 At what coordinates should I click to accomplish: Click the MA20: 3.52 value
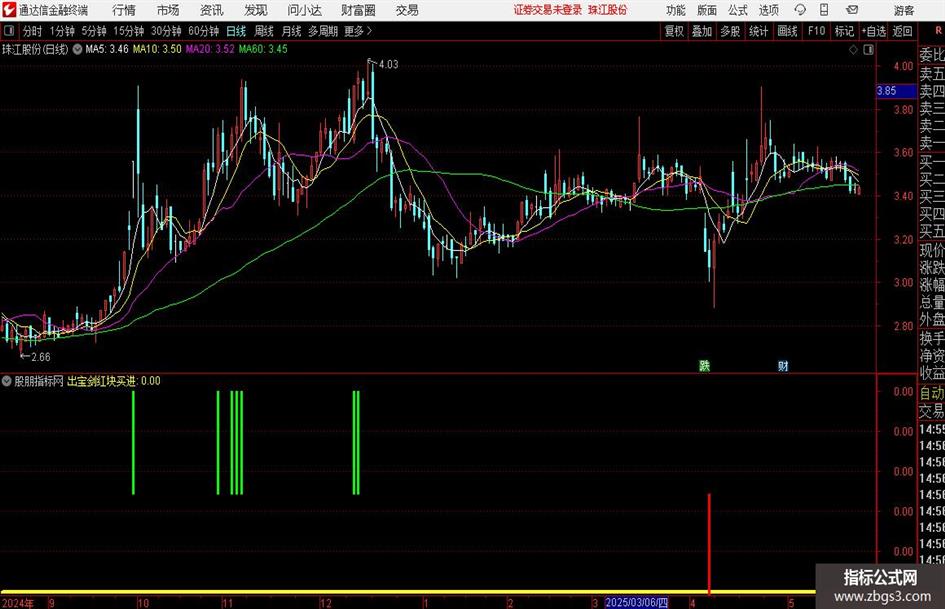[x=210, y=49]
